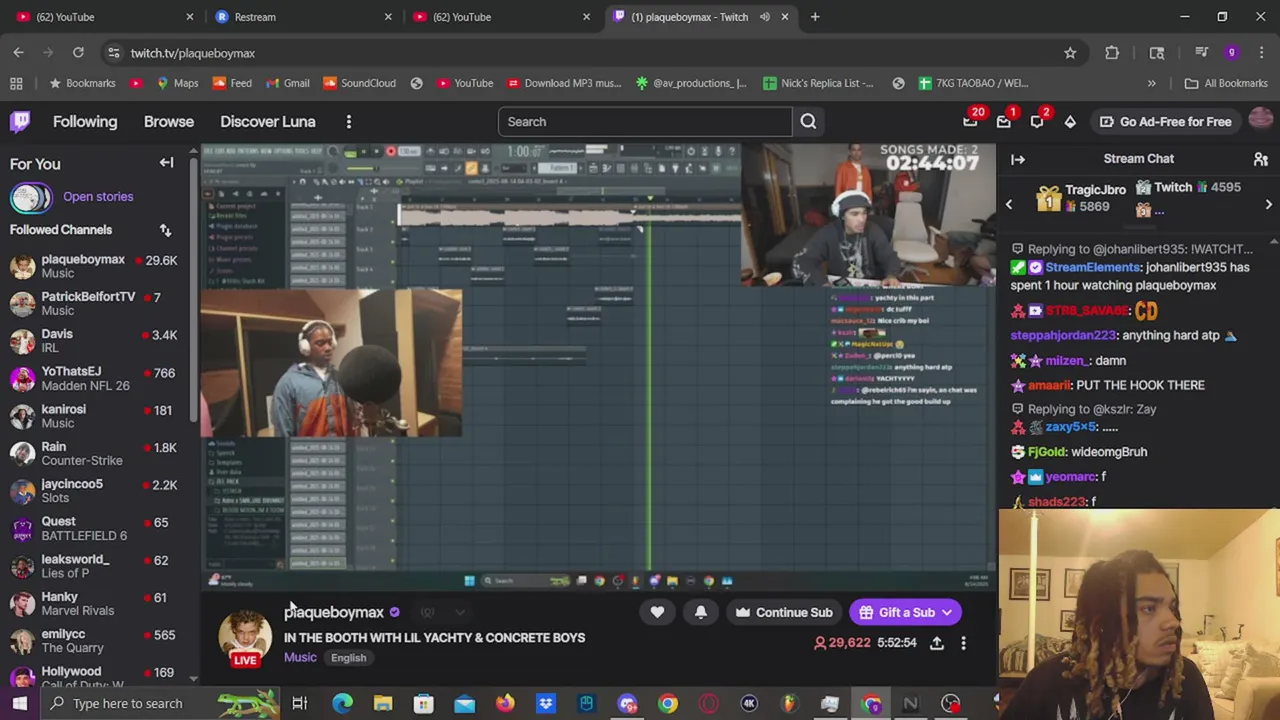1280x720 pixels.
Task: Click the Get Bits diamond icon
Action: click(x=1070, y=122)
